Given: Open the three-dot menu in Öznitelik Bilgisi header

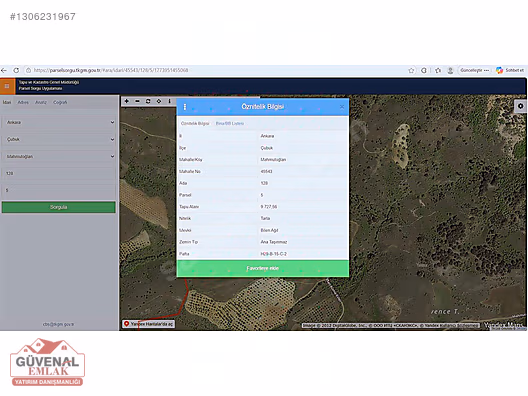Looking at the screenshot, I should (x=185, y=107).
